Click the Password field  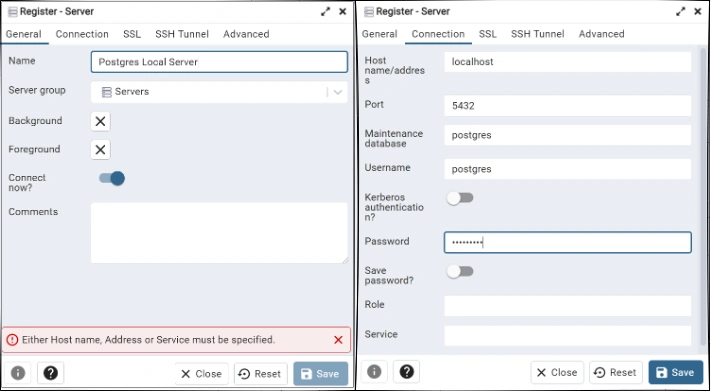pos(568,243)
